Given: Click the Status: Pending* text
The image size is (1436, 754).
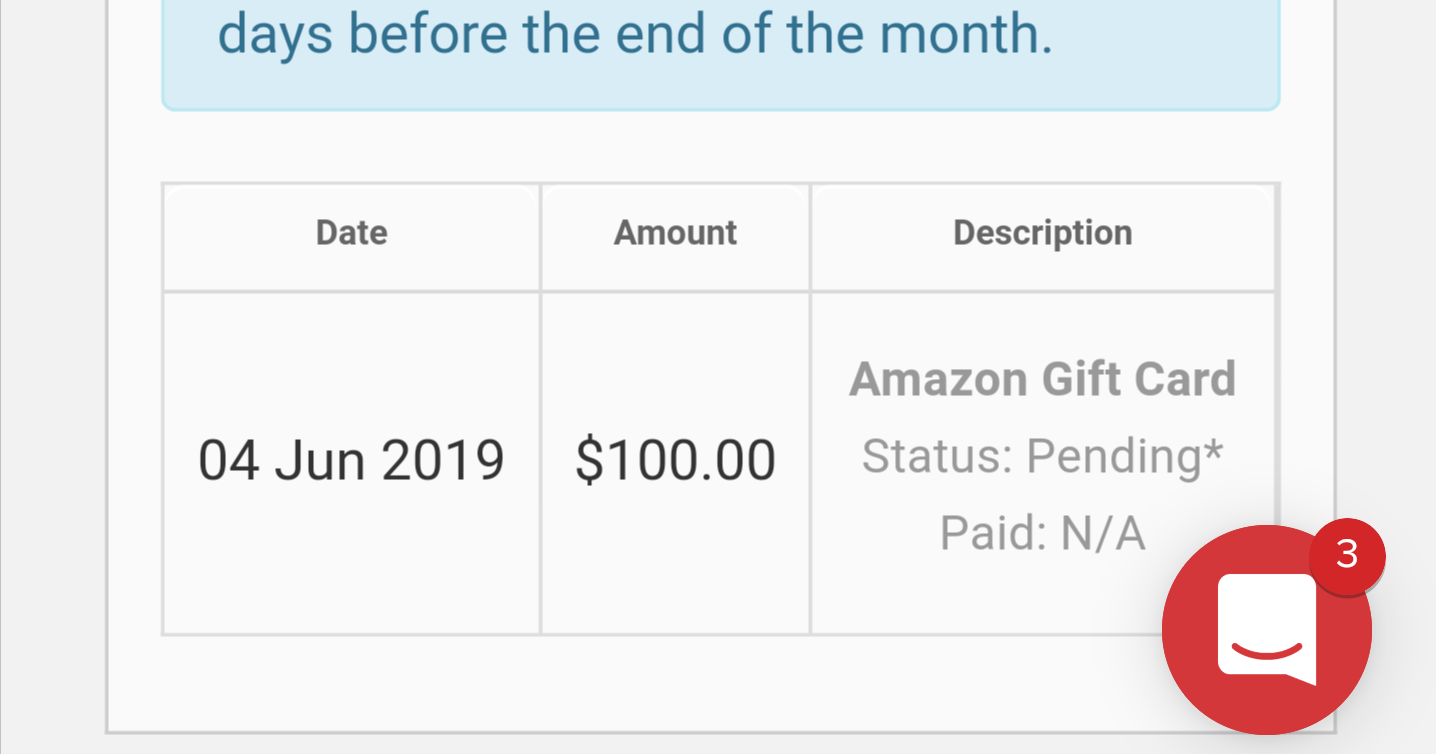Looking at the screenshot, I should 1042,457.
